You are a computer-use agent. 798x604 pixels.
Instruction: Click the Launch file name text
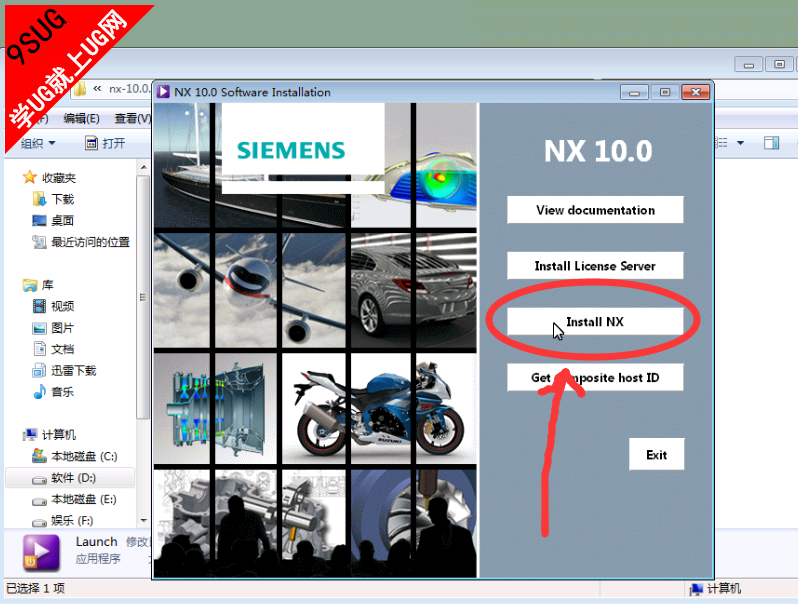click(96, 542)
